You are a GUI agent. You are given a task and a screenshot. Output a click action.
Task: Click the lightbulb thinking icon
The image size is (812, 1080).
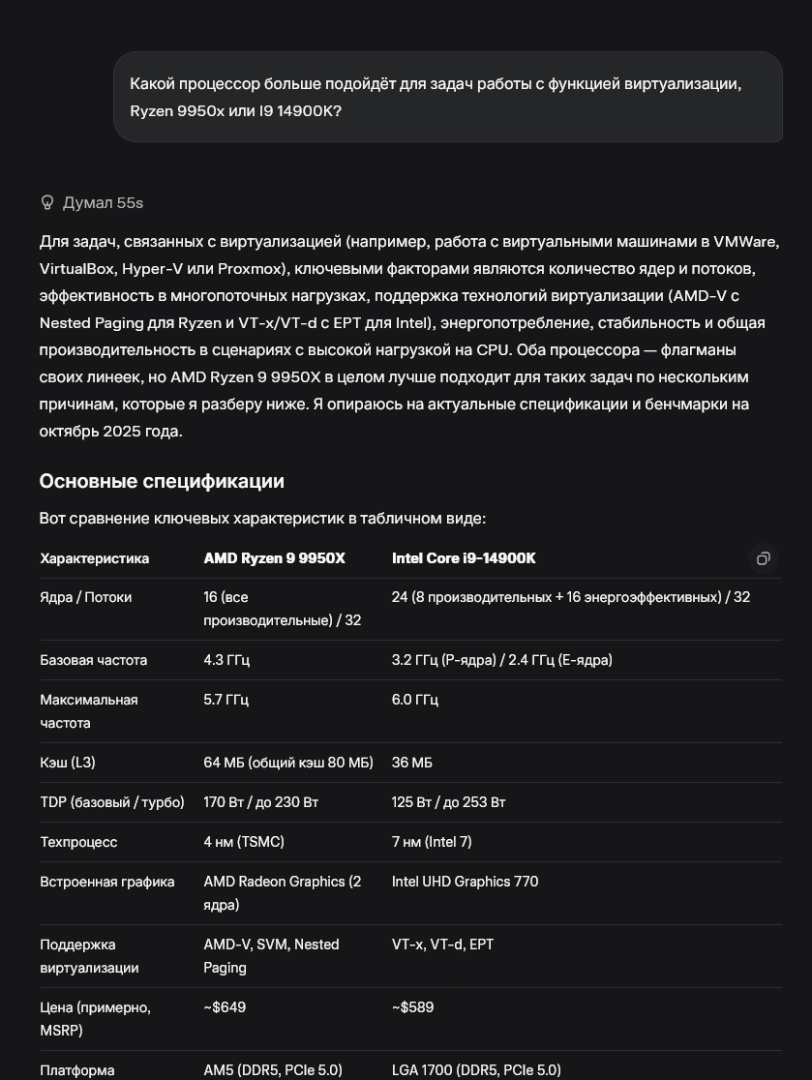point(47,203)
